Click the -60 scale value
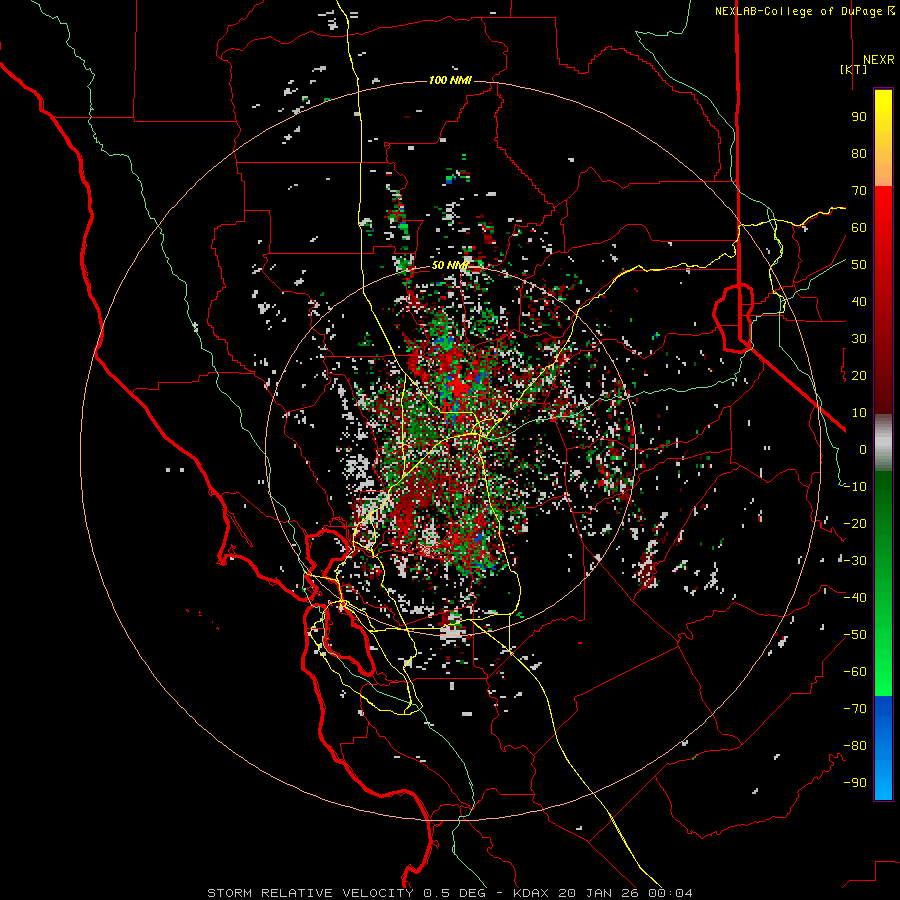The image size is (900, 900). pyautogui.click(x=855, y=672)
